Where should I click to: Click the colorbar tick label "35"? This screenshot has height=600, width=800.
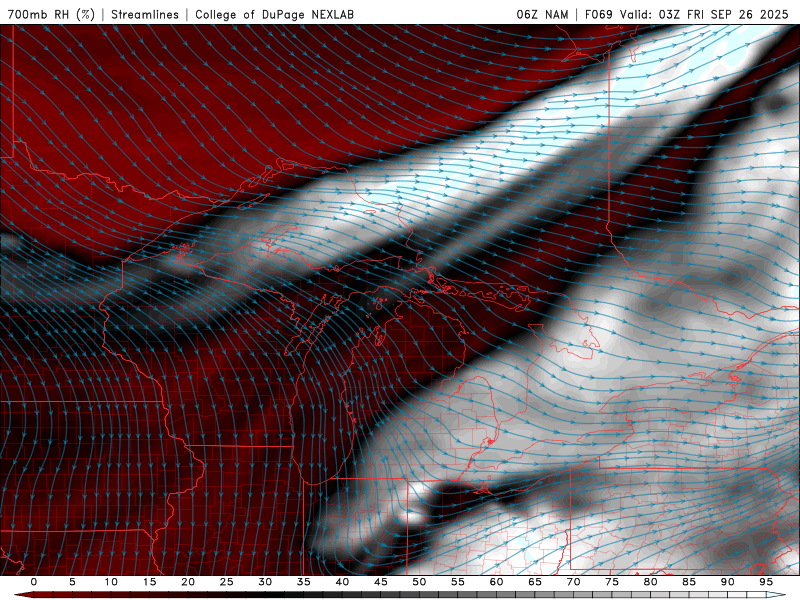coord(304,582)
